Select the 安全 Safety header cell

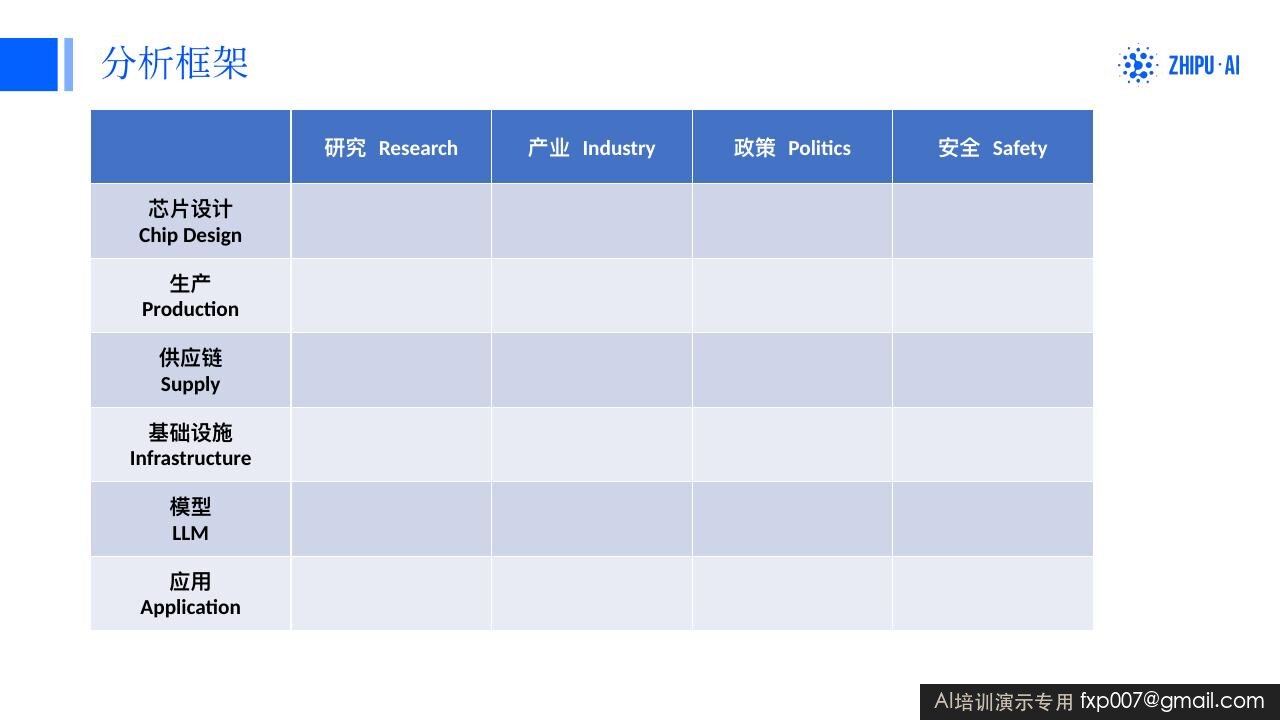(x=993, y=147)
